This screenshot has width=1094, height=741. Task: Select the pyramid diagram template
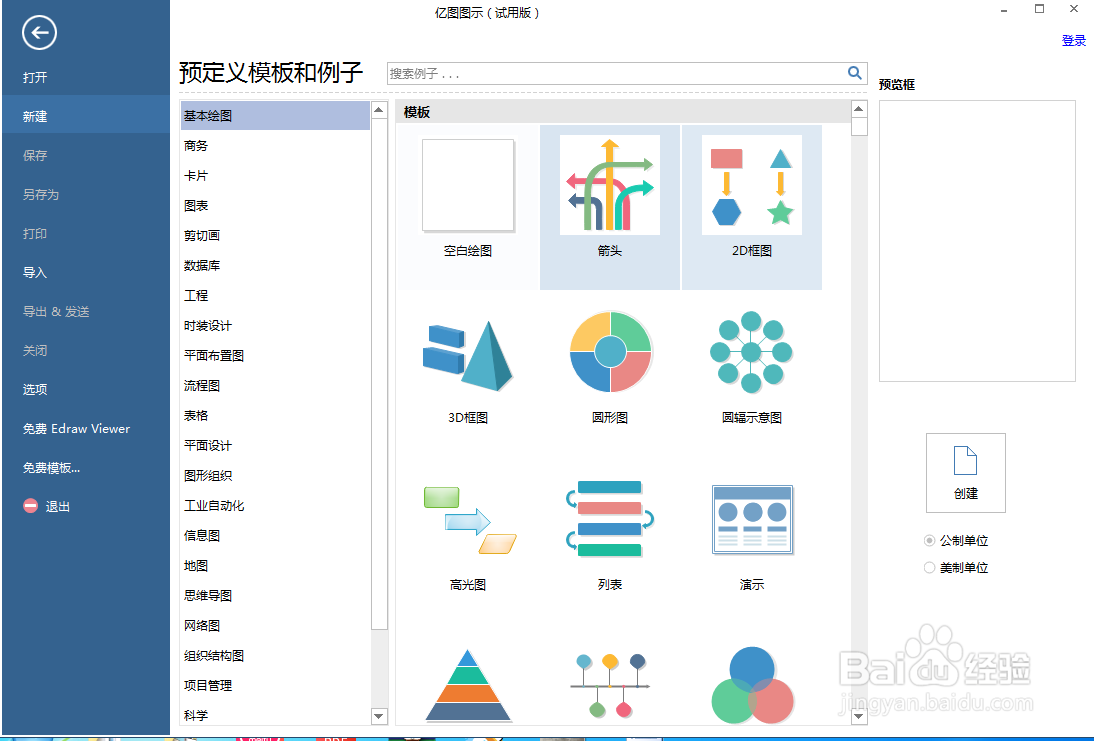pos(468,684)
